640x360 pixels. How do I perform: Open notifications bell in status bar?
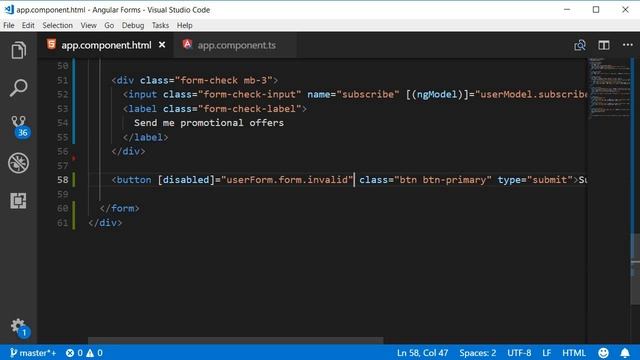click(625, 353)
